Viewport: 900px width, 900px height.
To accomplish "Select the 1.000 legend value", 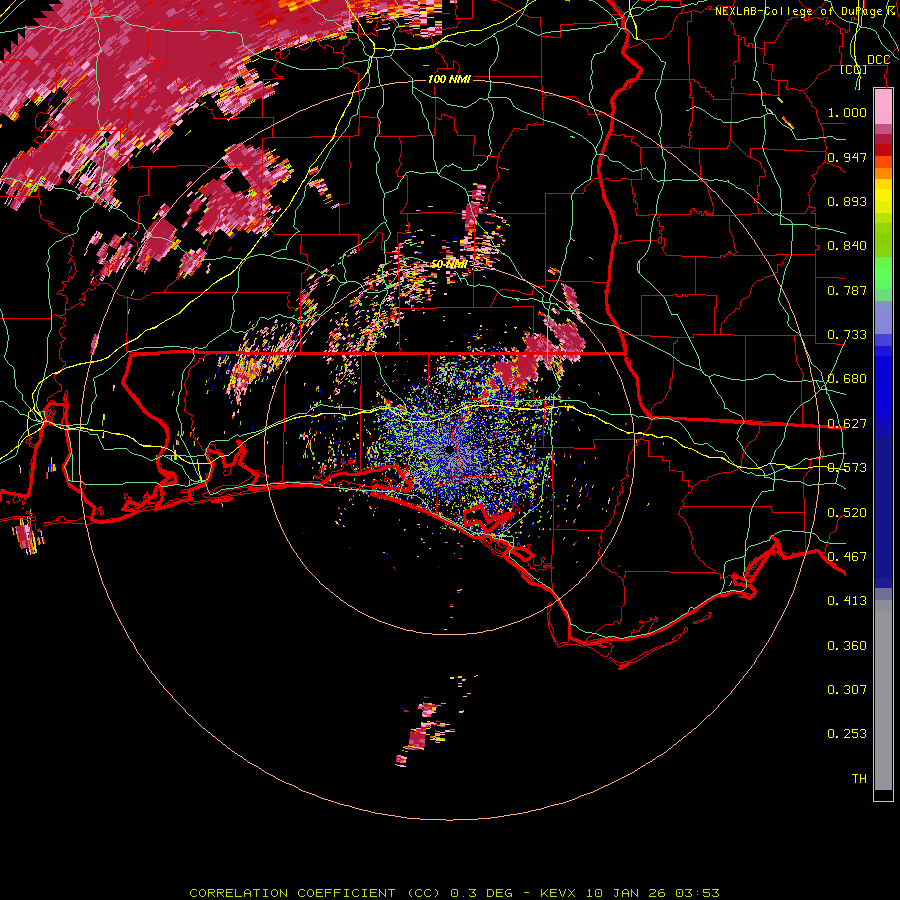I will coord(847,112).
